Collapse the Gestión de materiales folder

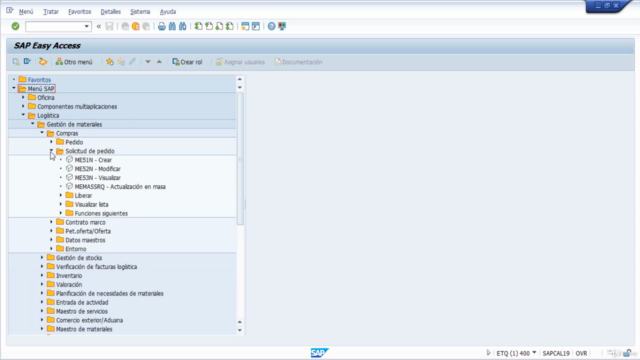(x=33, y=124)
